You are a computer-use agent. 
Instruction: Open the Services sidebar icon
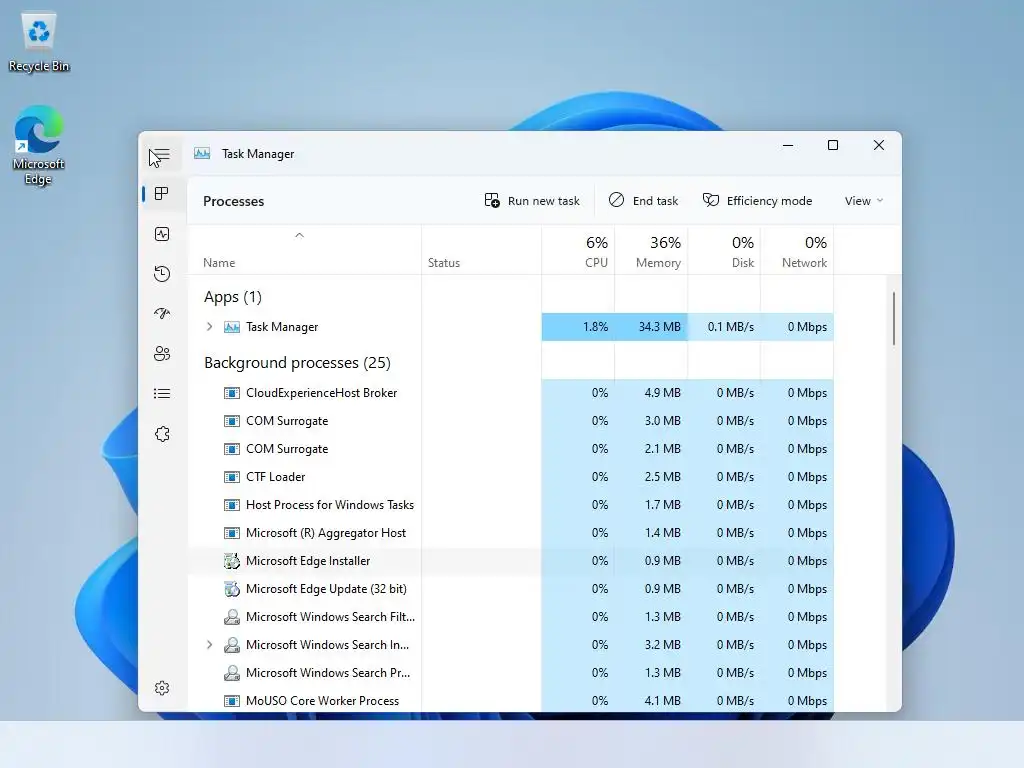pos(162,434)
